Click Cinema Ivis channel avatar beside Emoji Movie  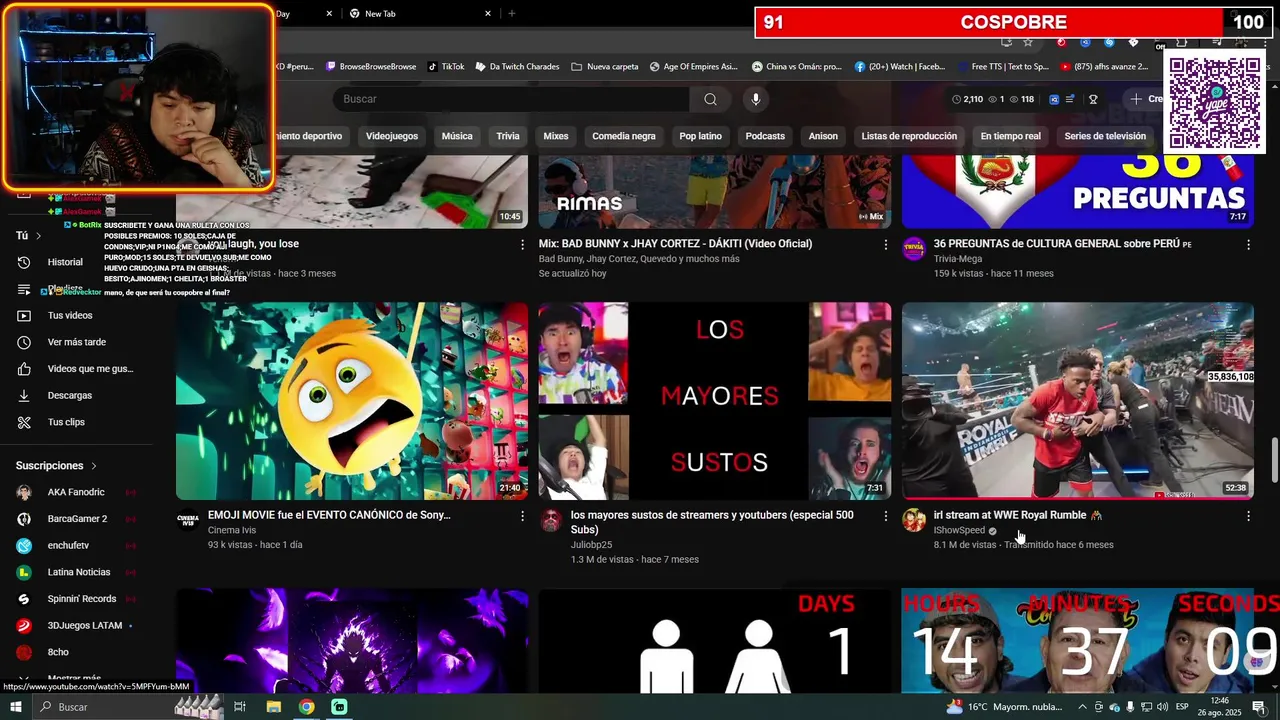188,520
